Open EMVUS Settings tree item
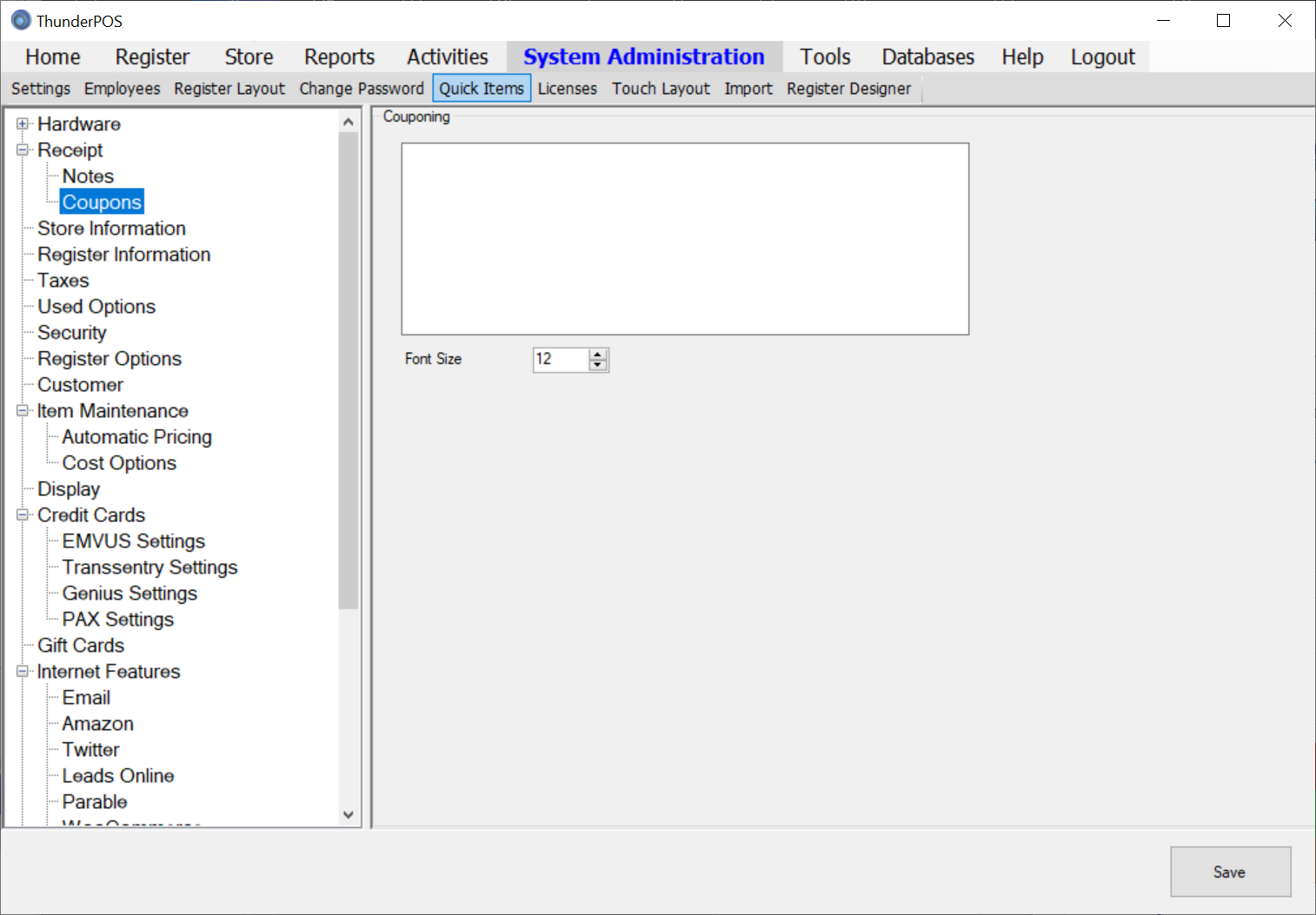Screen dimensions: 1316x915 [133, 541]
